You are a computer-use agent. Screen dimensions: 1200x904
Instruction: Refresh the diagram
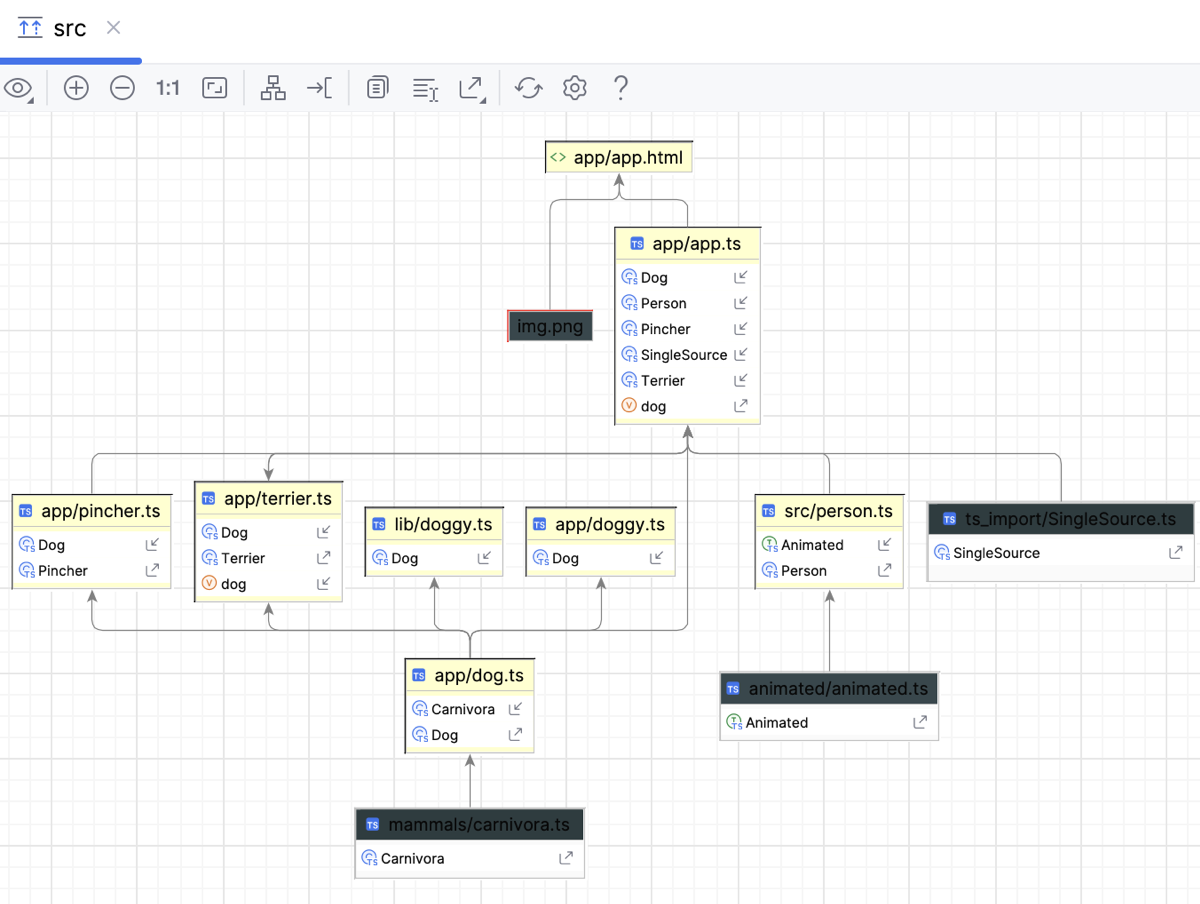coord(528,88)
